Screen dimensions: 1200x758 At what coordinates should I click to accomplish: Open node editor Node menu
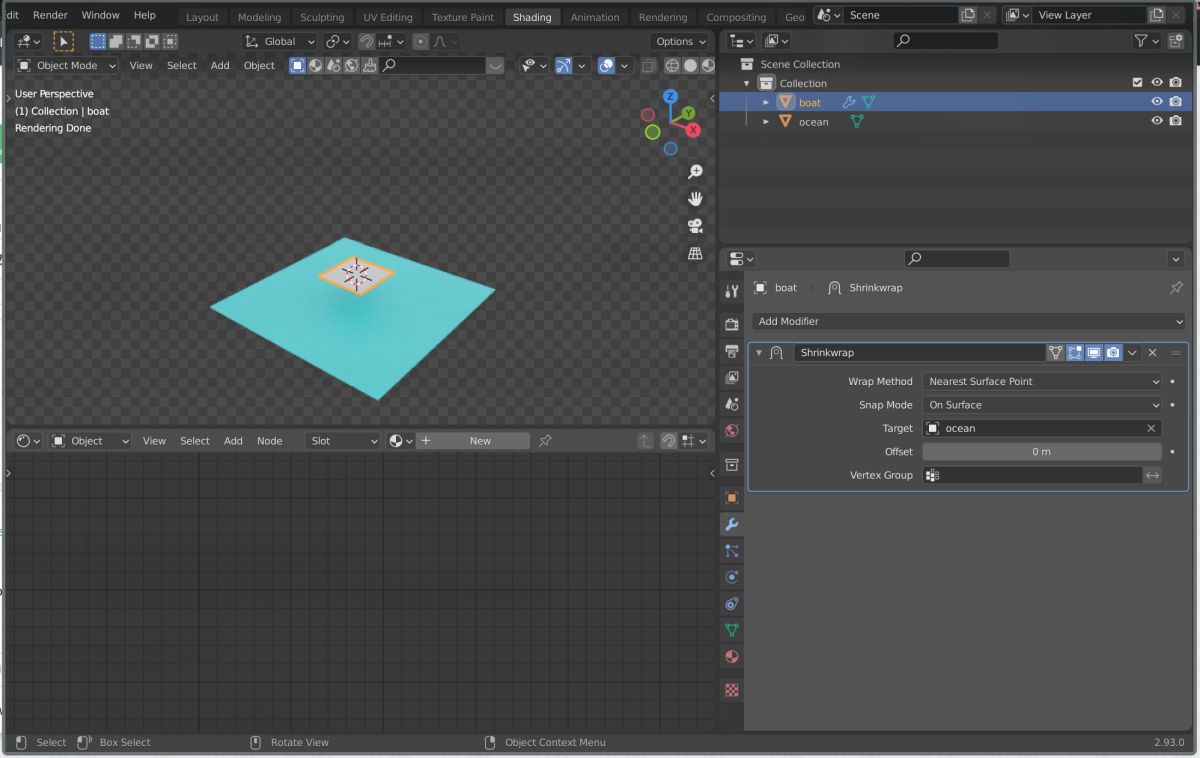[269, 441]
